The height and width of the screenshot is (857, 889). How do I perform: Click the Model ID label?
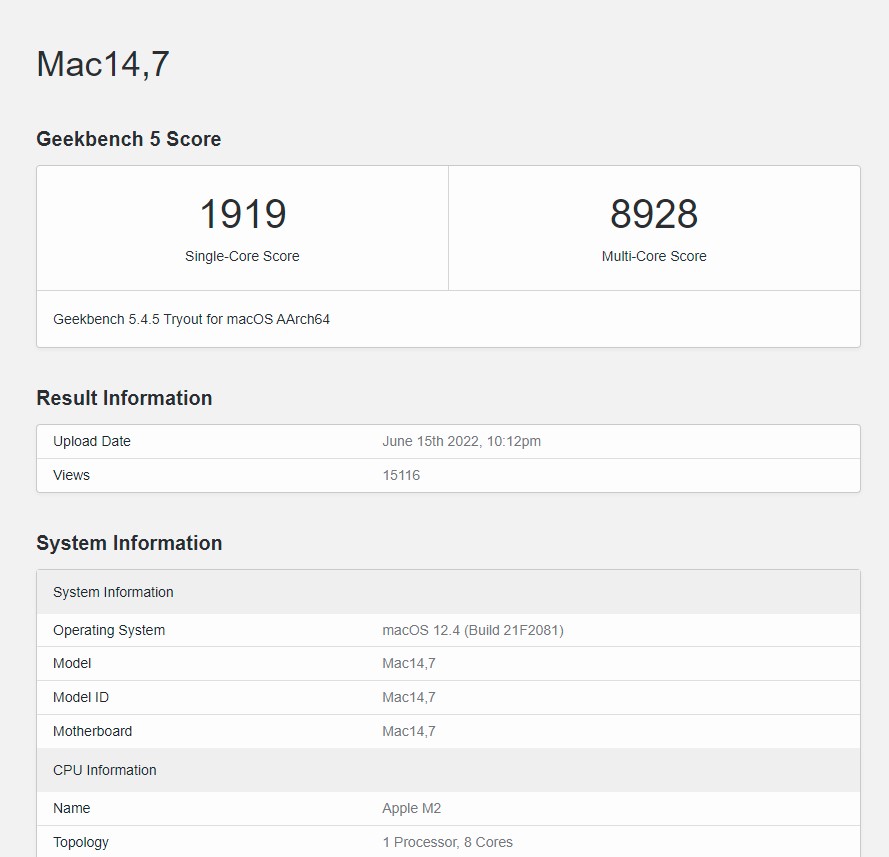pos(81,697)
